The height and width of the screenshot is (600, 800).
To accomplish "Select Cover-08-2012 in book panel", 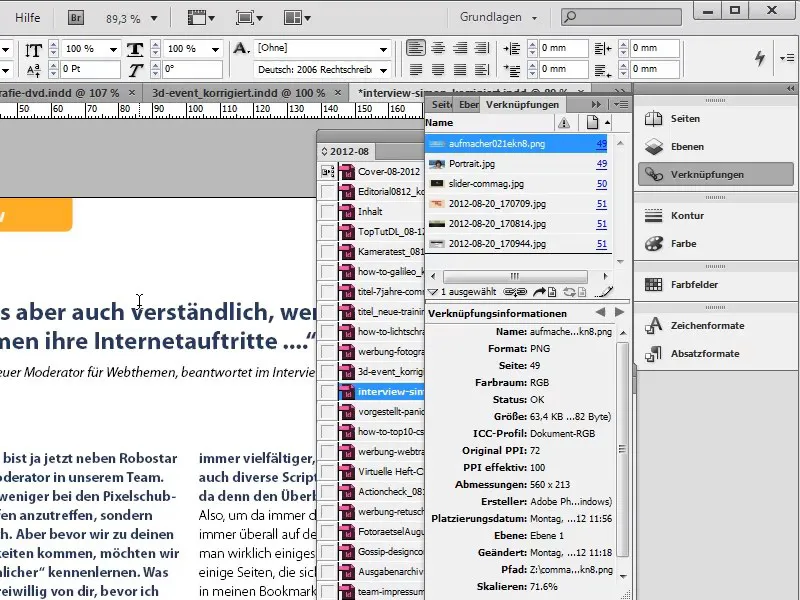I will click(x=381, y=172).
